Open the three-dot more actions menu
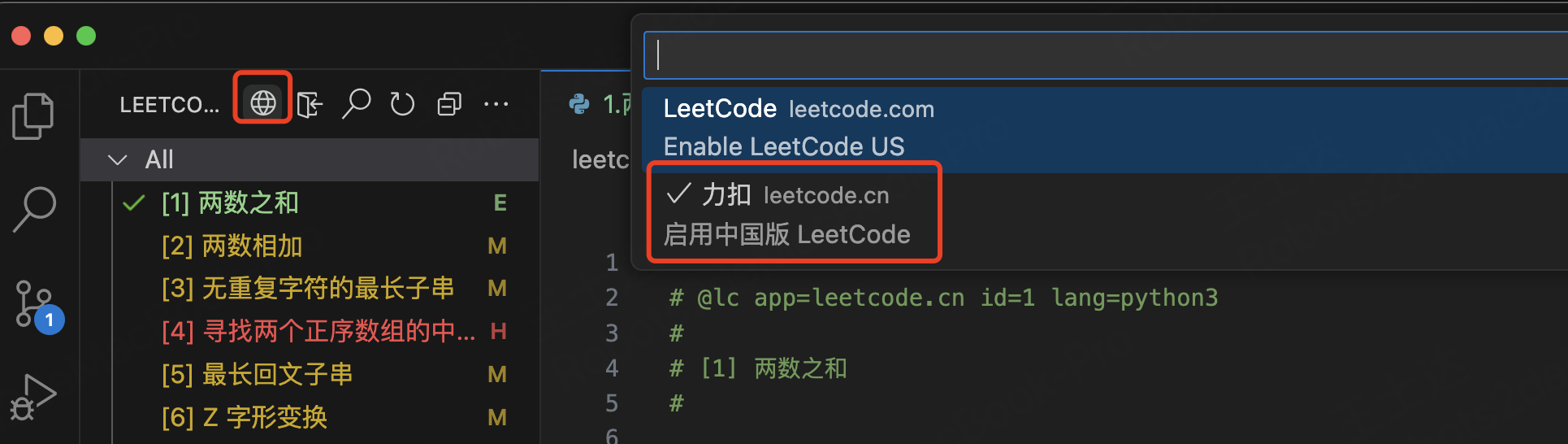Image resolution: width=1568 pixels, height=444 pixels. point(496,104)
